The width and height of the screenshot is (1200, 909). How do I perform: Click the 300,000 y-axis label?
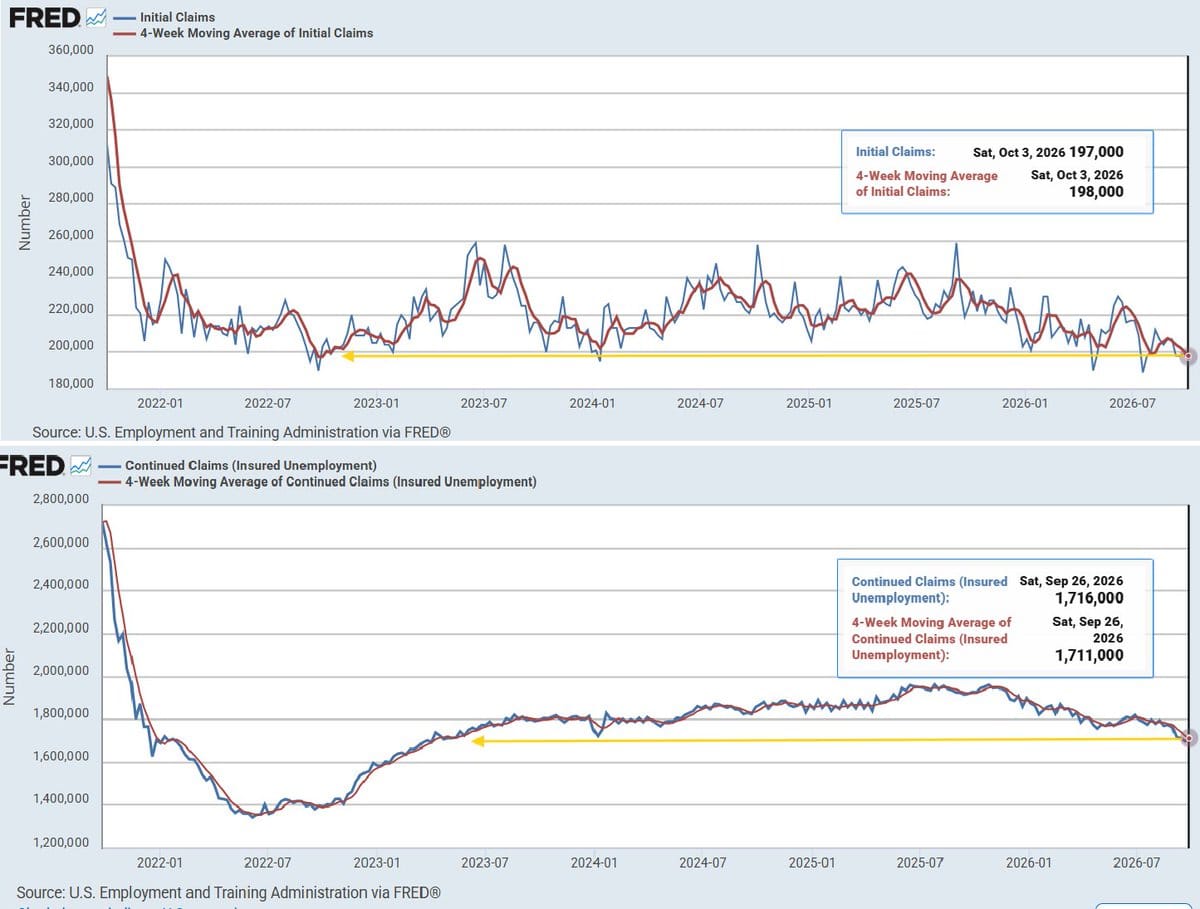(x=70, y=162)
